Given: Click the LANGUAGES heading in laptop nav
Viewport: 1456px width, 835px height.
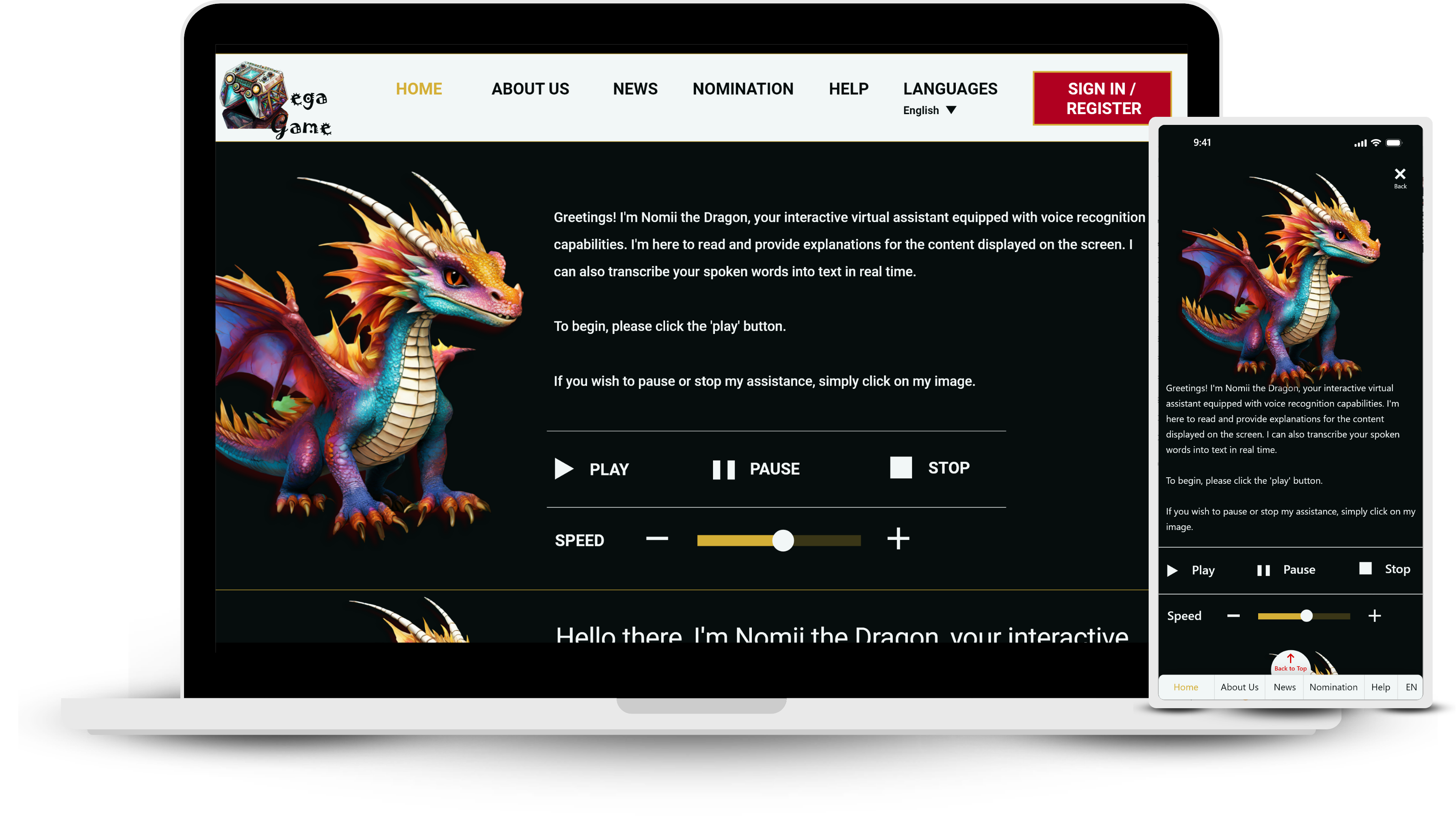Looking at the screenshot, I should [x=950, y=89].
